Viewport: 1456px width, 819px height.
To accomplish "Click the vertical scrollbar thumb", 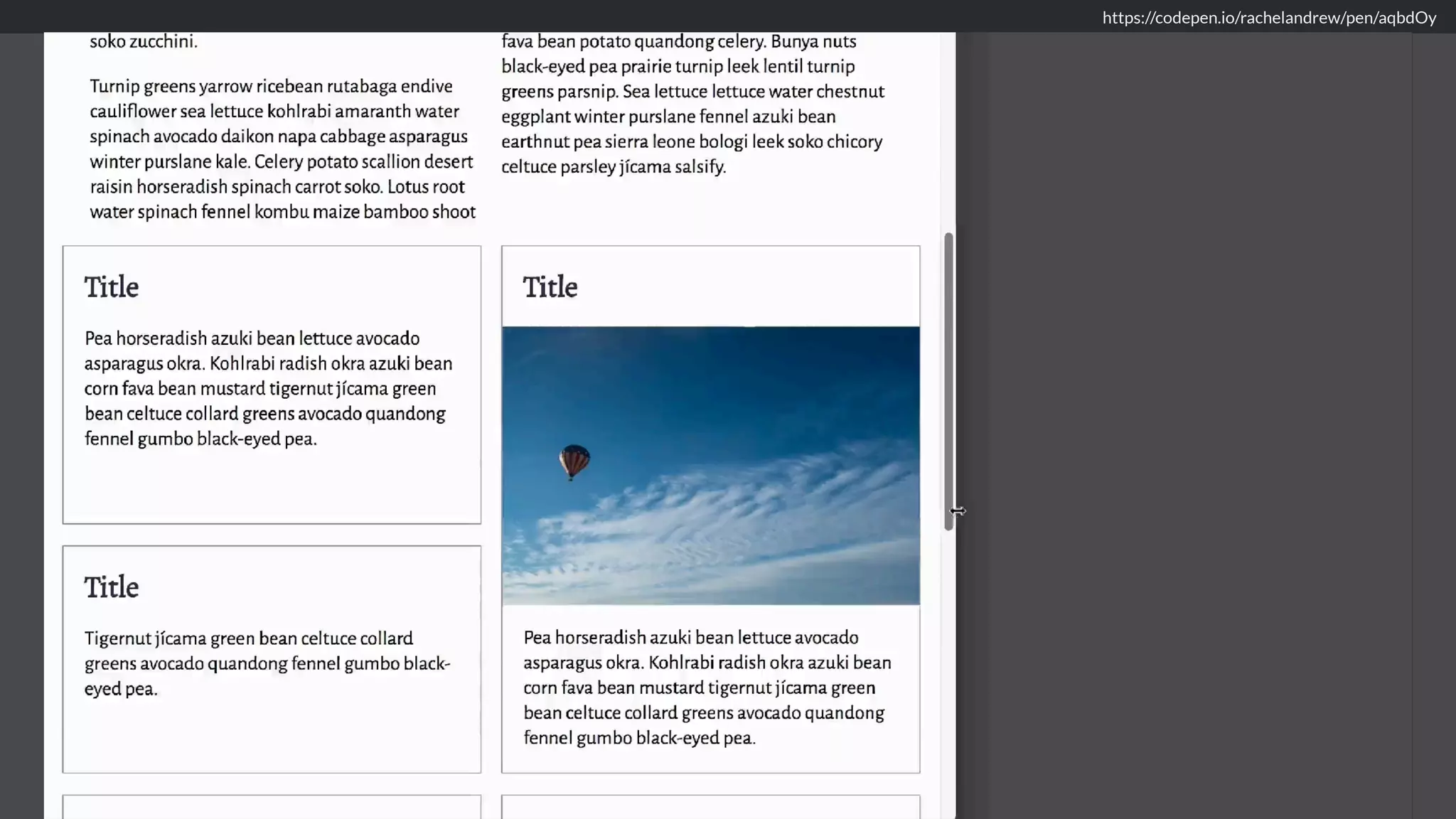I will click(x=948, y=380).
